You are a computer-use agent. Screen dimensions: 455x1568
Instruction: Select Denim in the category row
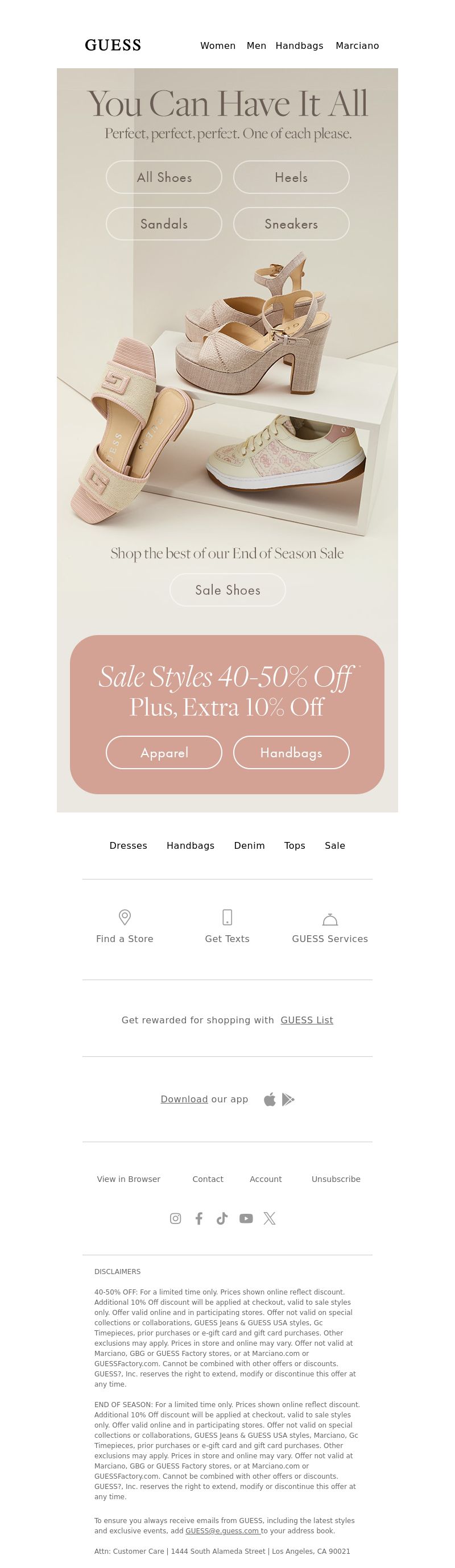click(x=249, y=845)
